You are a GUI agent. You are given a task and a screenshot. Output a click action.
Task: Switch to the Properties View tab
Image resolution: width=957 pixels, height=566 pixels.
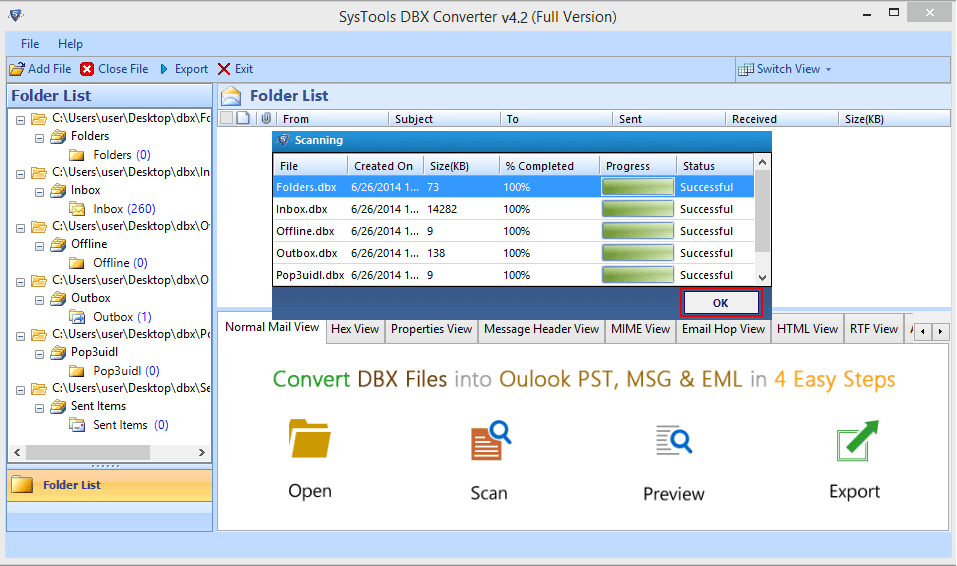[432, 330]
